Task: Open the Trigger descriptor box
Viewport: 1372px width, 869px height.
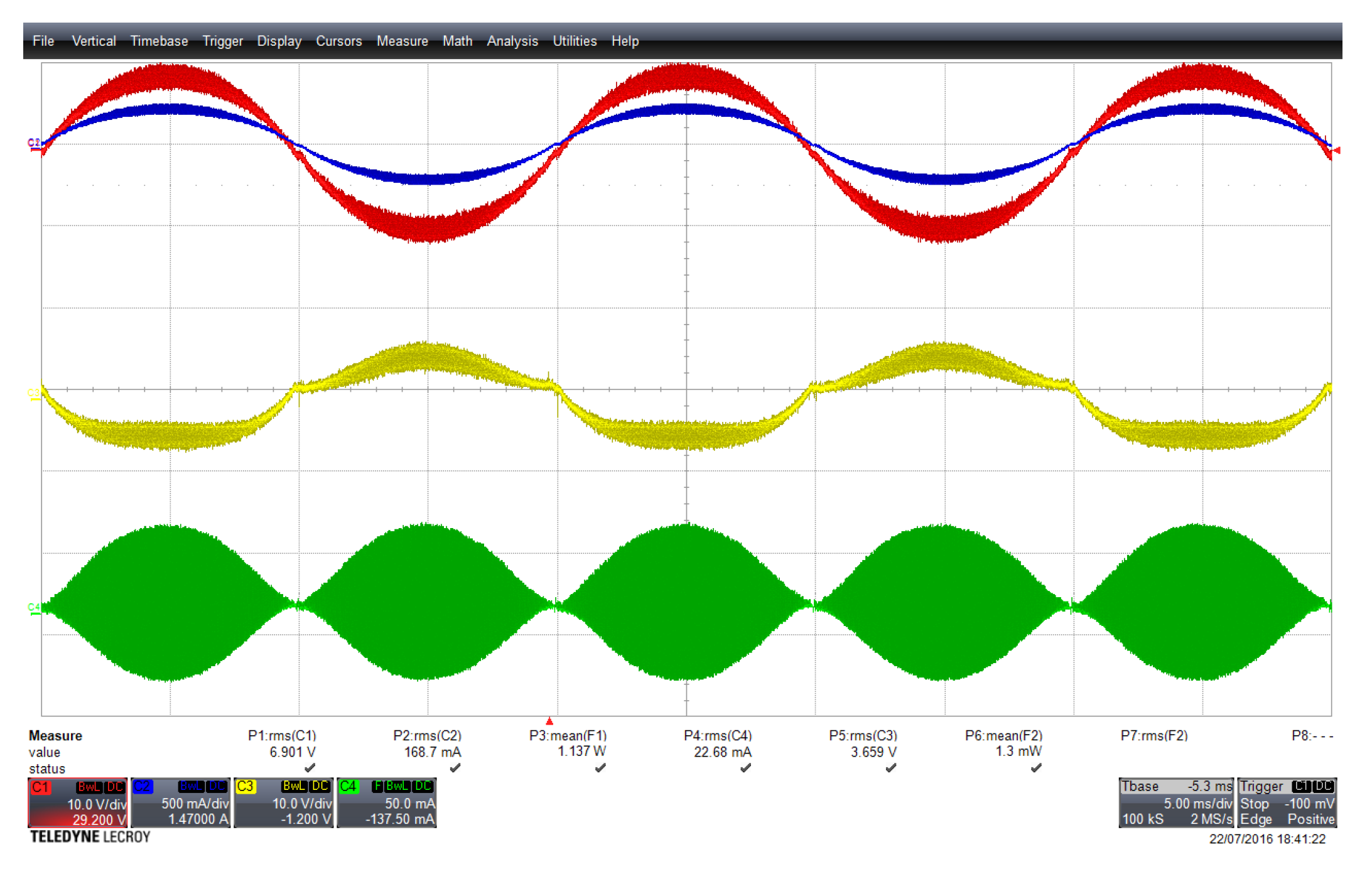Action: [1287, 803]
